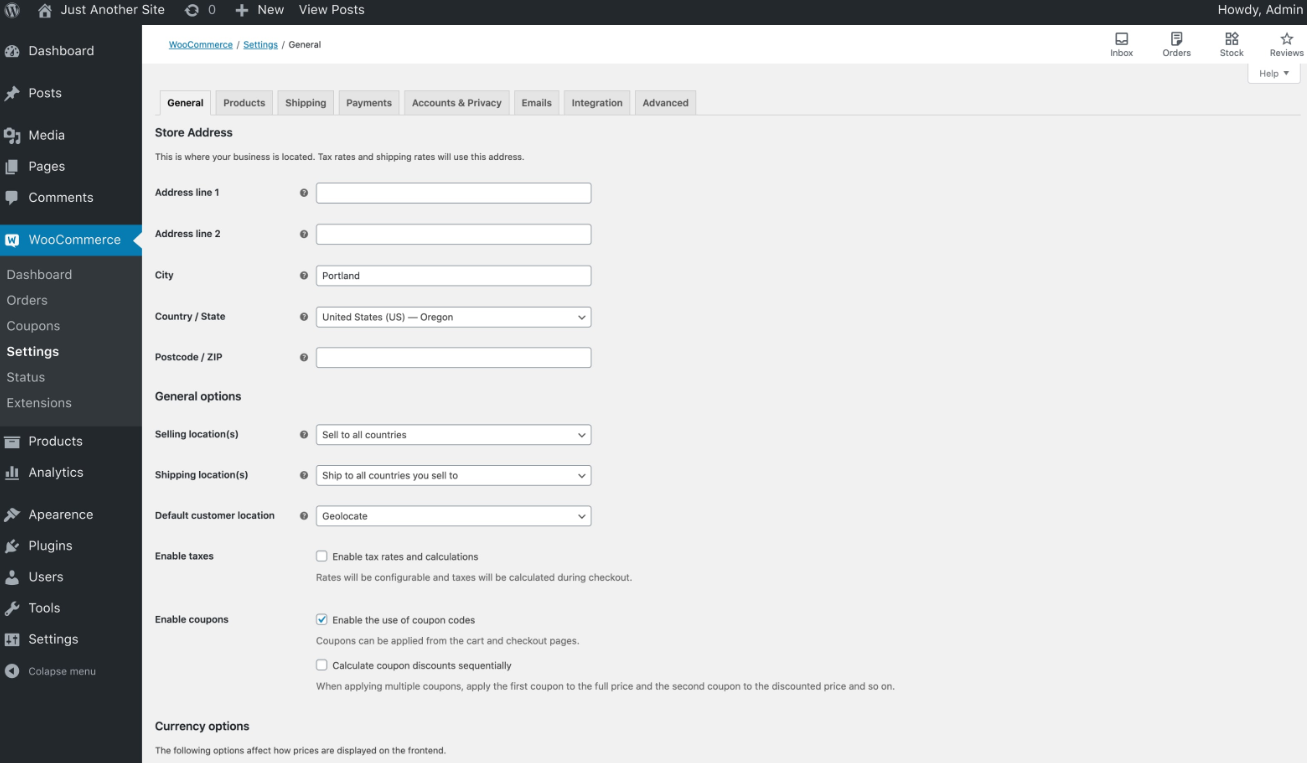Open the Default customer location dropdown

coord(453,516)
